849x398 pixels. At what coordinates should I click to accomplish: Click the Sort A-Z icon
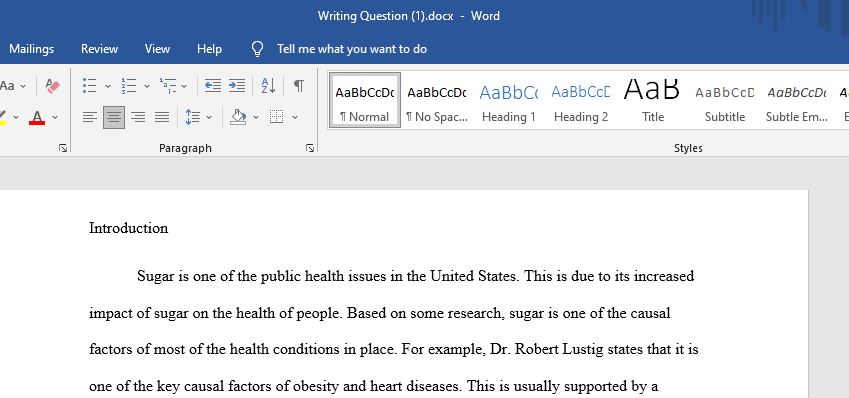269,86
